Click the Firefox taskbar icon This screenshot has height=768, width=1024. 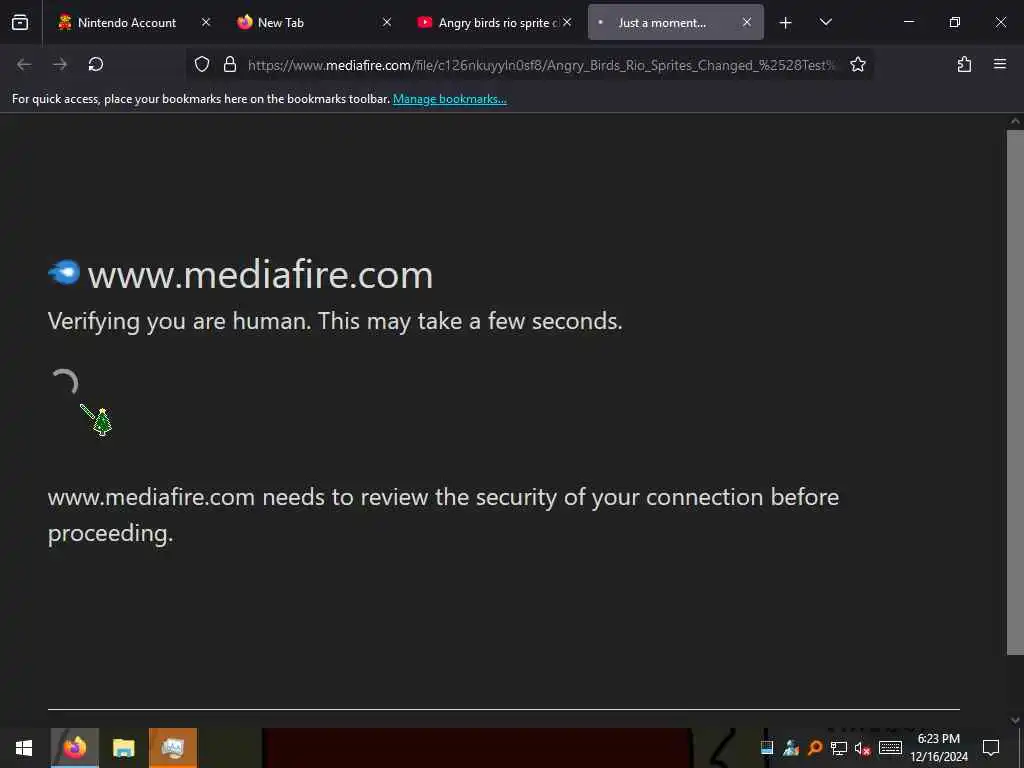(x=74, y=748)
